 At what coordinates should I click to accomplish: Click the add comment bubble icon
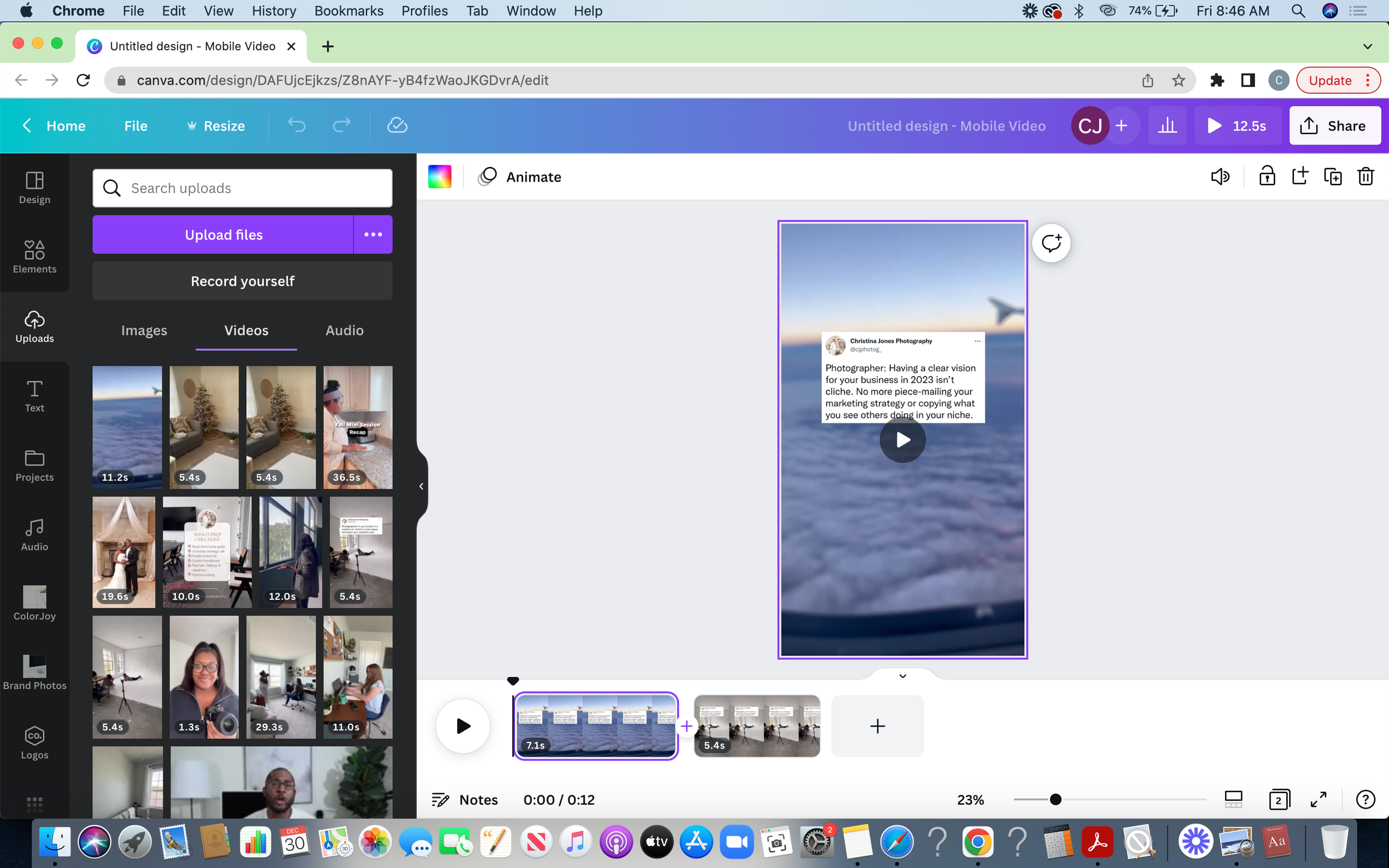[1051, 243]
